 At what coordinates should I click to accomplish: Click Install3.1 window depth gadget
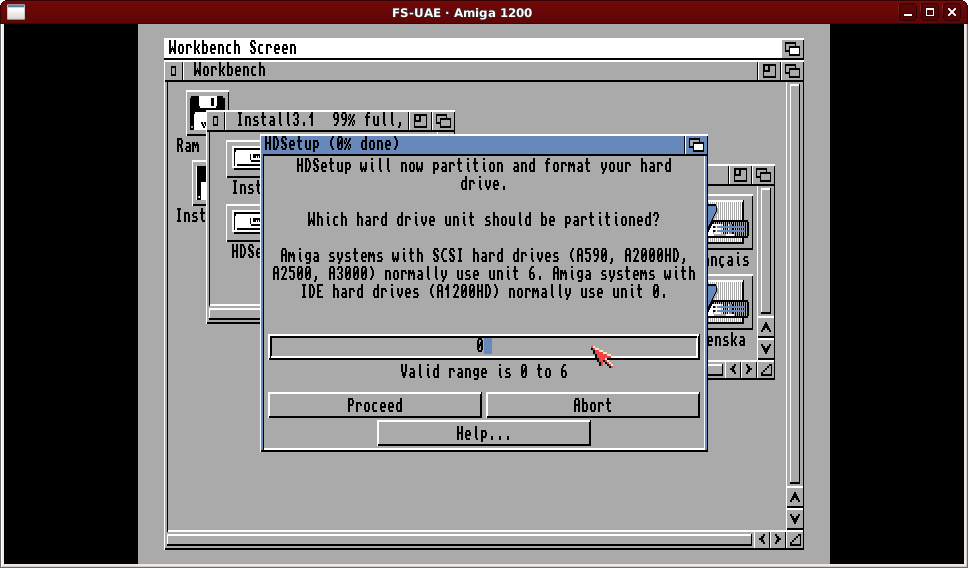pos(443,120)
